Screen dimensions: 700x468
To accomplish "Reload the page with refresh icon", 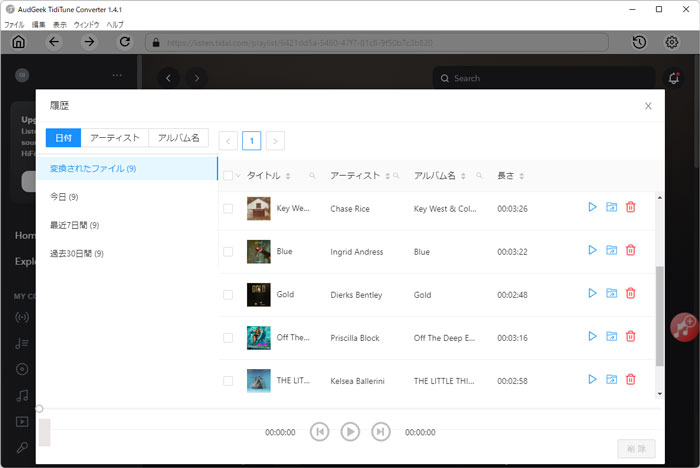I will click(125, 42).
